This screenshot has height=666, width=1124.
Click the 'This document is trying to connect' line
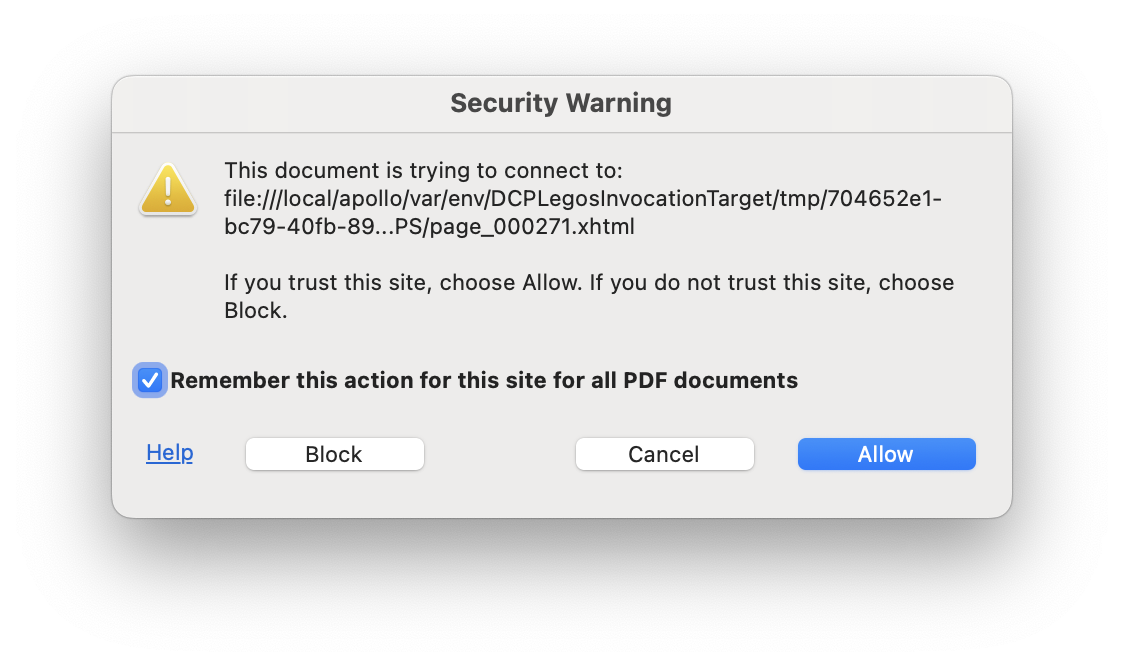click(x=423, y=170)
